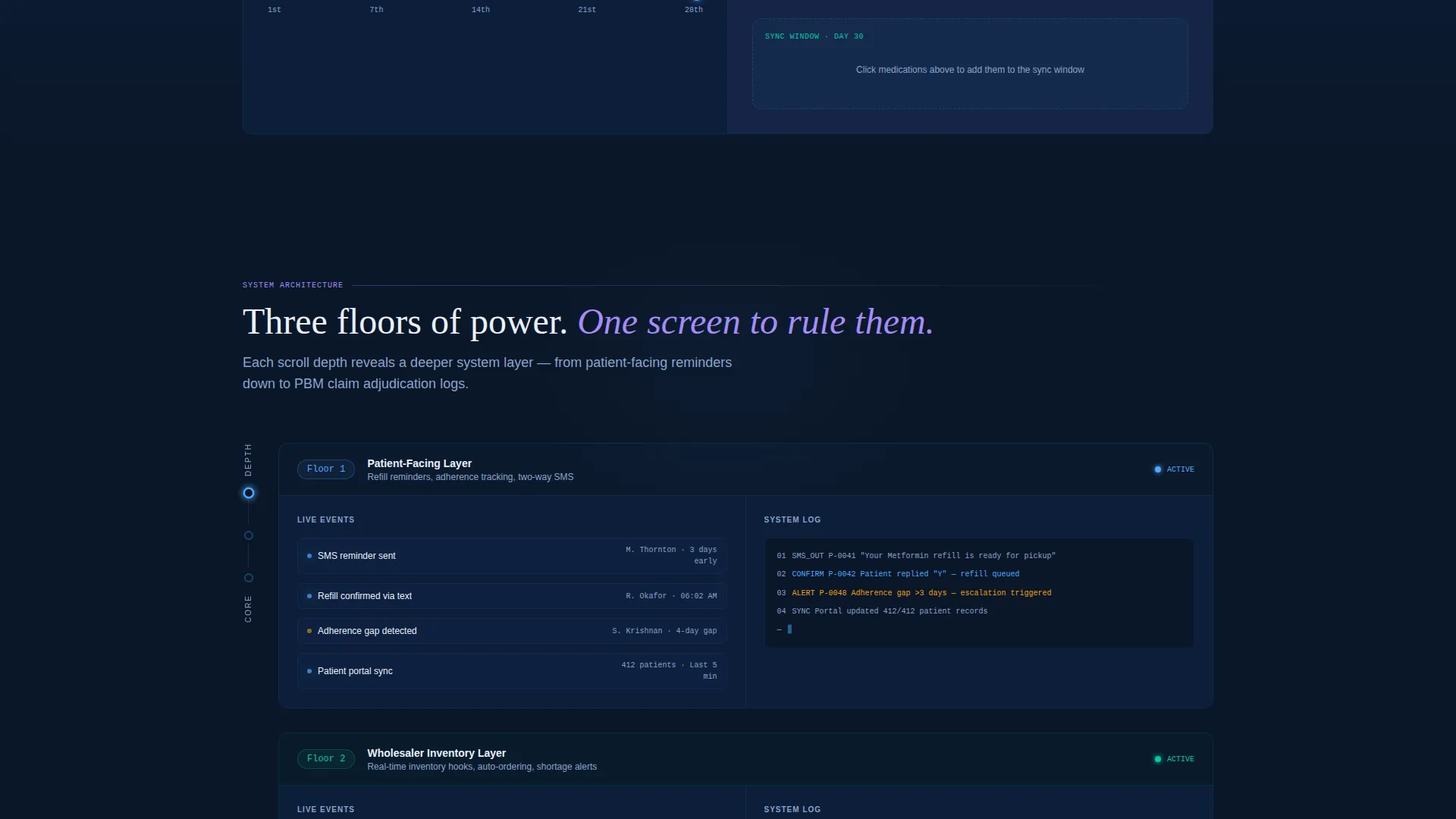
Task: Click the green ACTIVE status on Wholesaler Layer
Action: pos(1174,759)
